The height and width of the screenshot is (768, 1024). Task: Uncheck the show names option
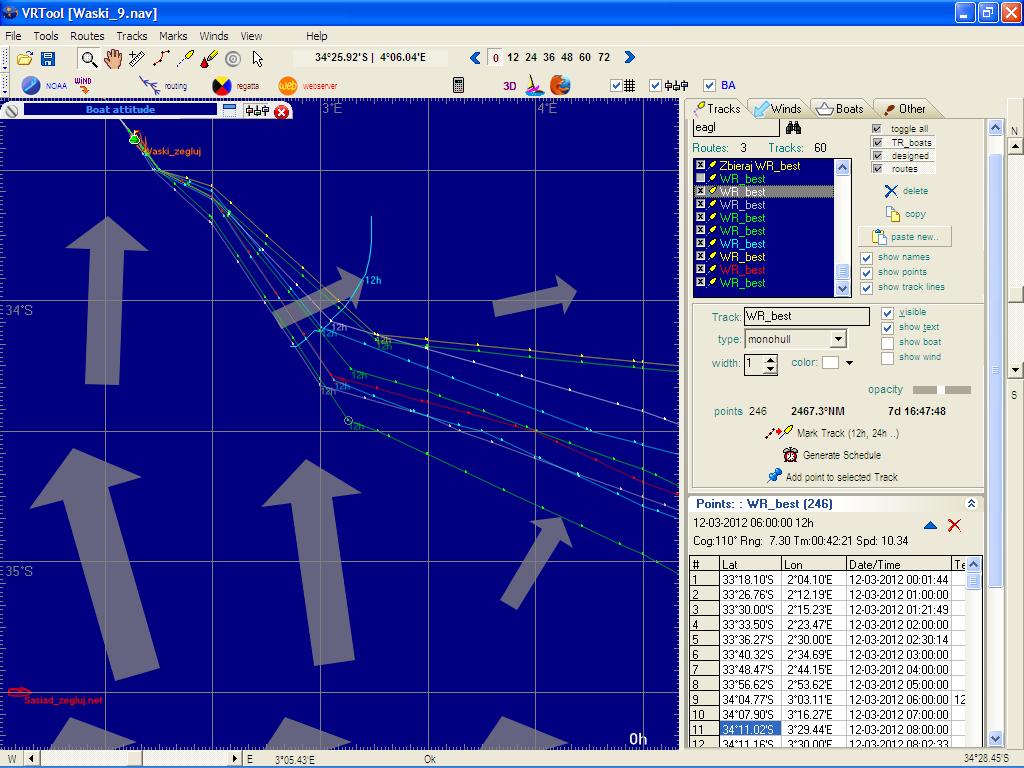[x=867, y=257]
